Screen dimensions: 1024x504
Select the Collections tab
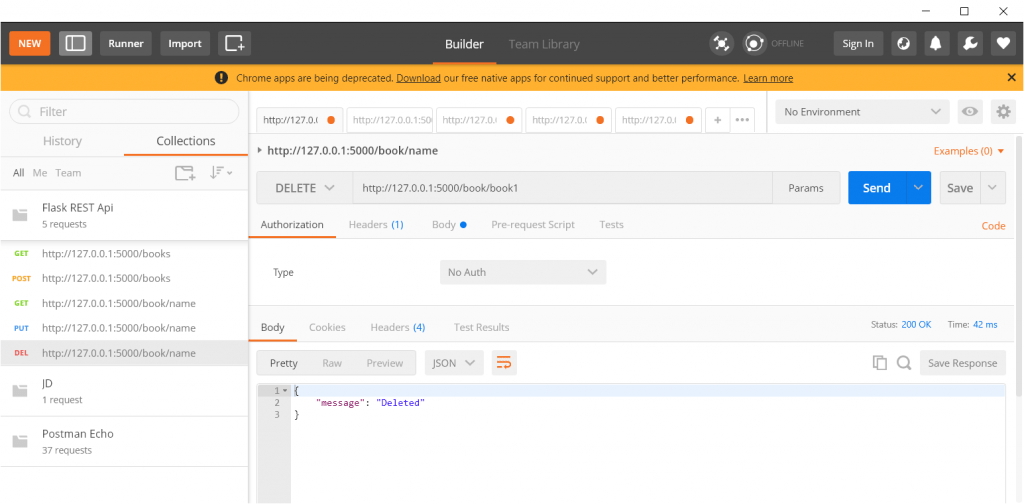(186, 141)
